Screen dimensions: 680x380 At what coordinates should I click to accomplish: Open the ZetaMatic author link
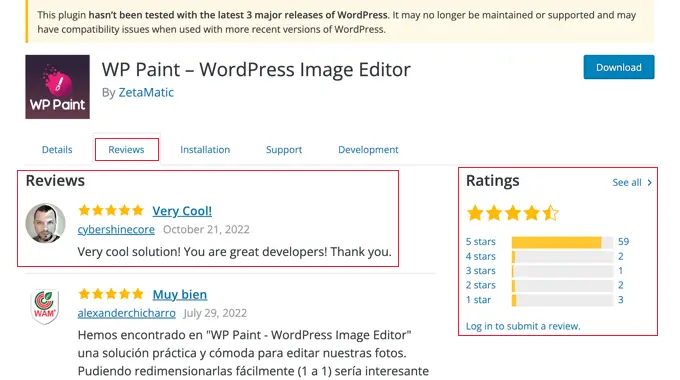point(146,92)
